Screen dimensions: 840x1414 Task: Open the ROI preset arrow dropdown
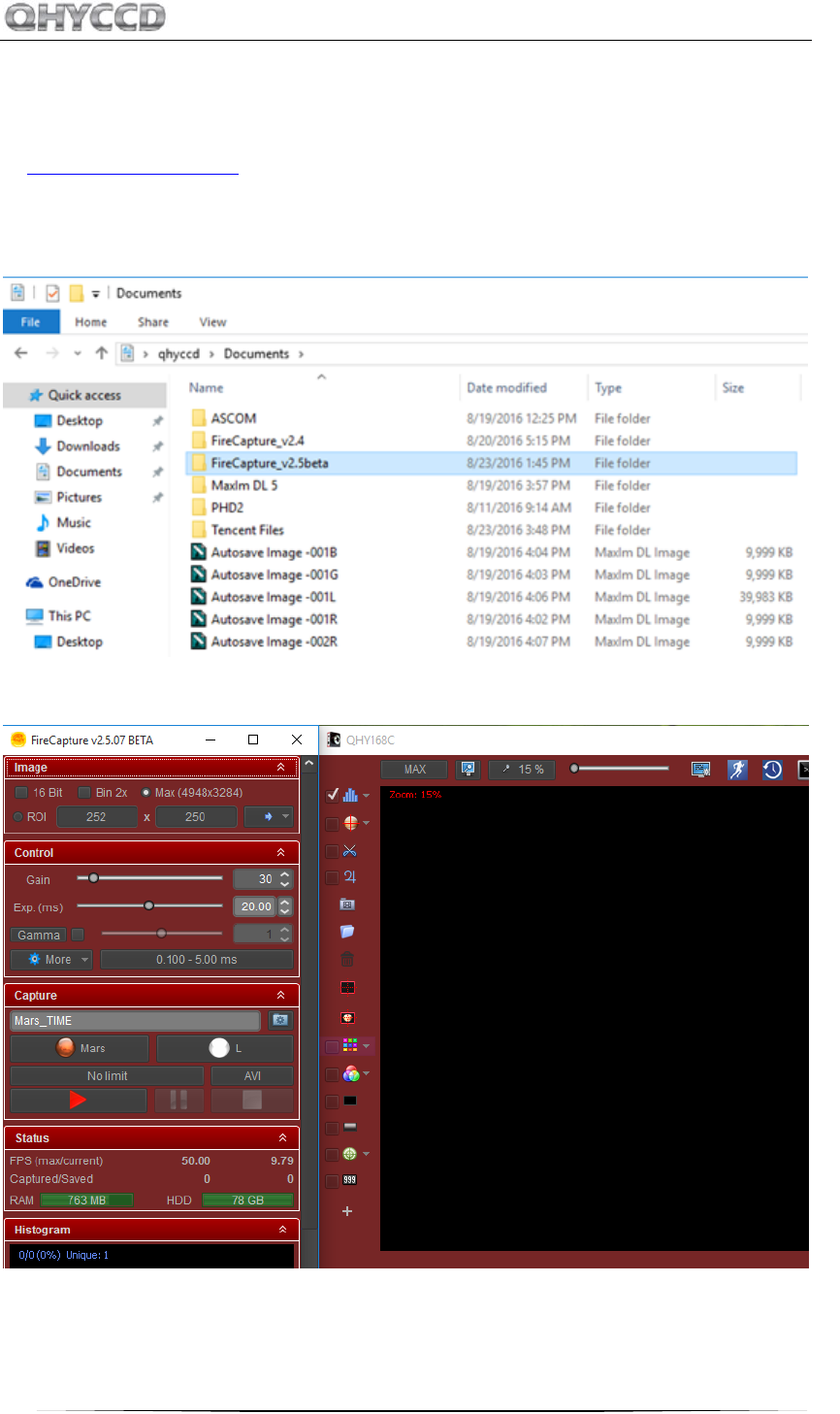coord(269,817)
